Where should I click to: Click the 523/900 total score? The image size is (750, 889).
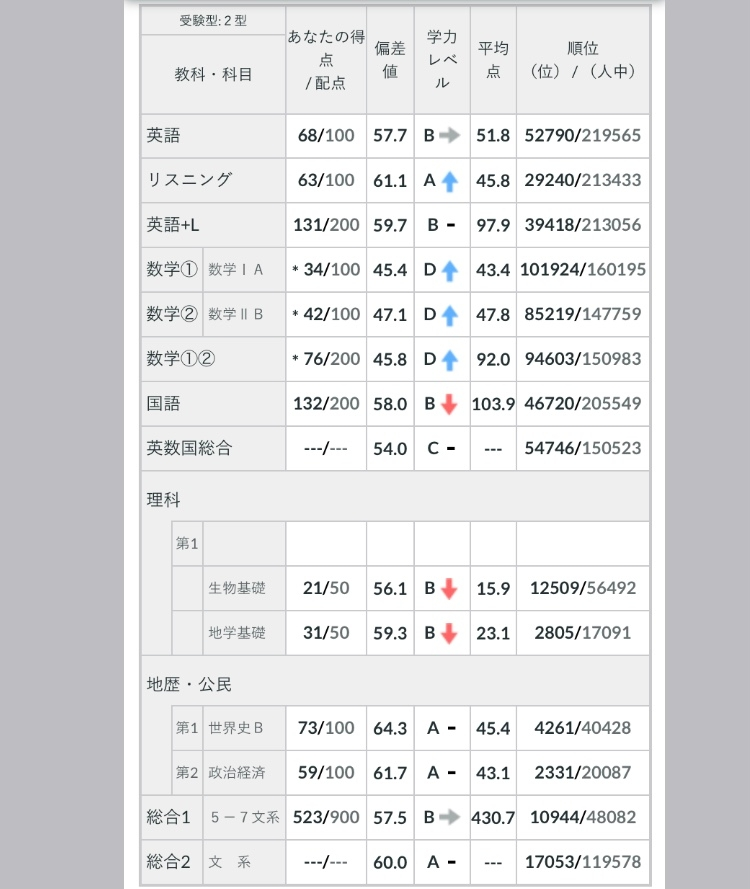tap(326, 818)
